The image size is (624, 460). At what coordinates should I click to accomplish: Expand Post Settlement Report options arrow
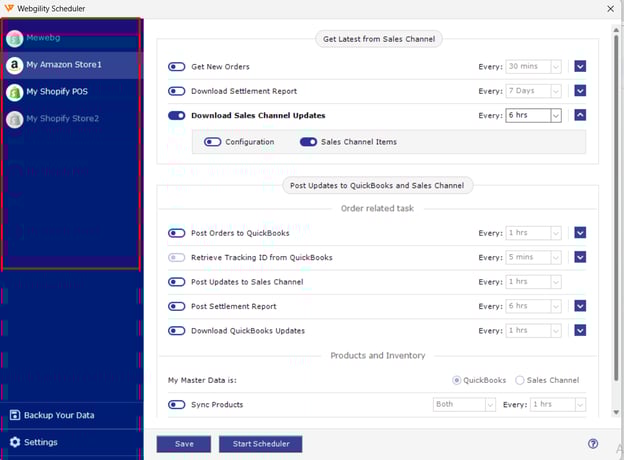click(x=580, y=306)
